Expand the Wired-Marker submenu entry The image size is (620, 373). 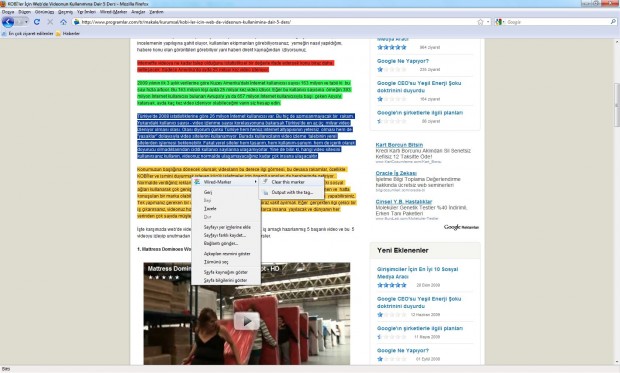(x=226, y=182)
